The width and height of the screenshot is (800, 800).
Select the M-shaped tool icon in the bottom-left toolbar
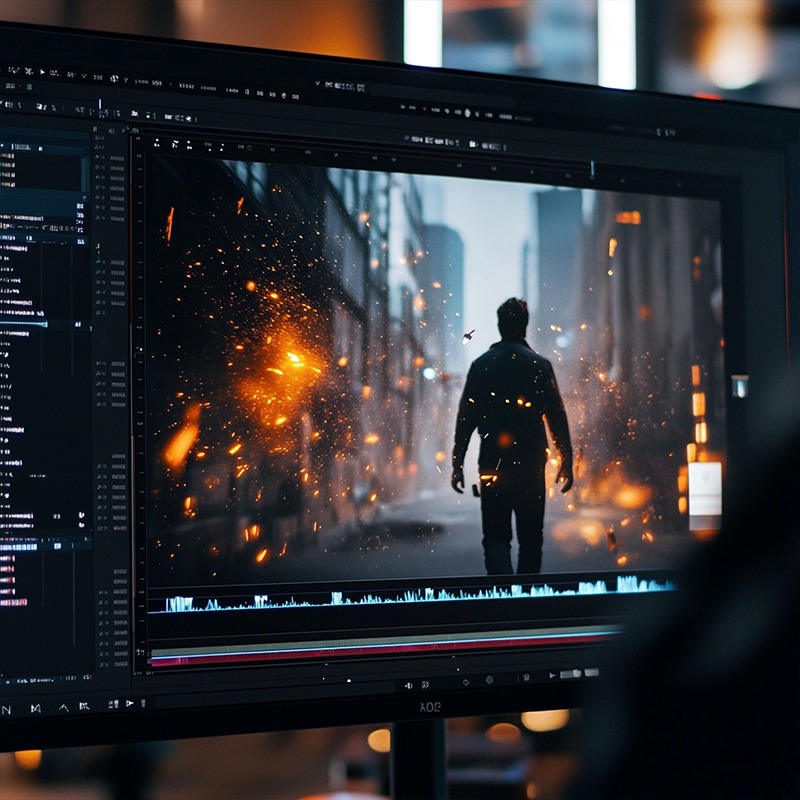pyautogui.click(x=35, y=708)
